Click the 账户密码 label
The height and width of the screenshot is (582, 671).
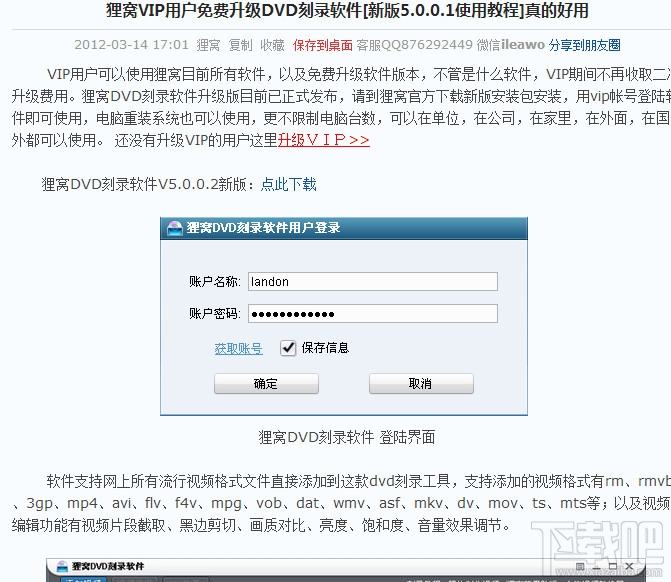tap(215, 314)
